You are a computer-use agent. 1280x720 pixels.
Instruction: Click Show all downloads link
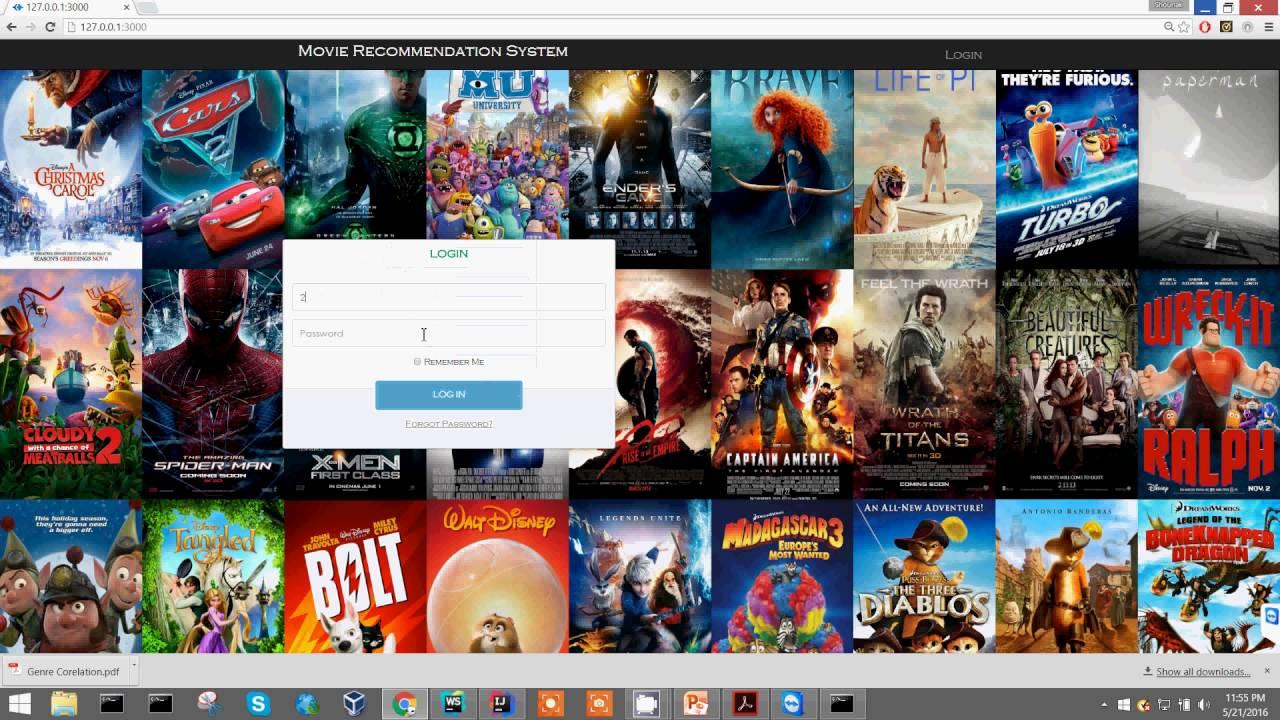tap(1203, 672)
